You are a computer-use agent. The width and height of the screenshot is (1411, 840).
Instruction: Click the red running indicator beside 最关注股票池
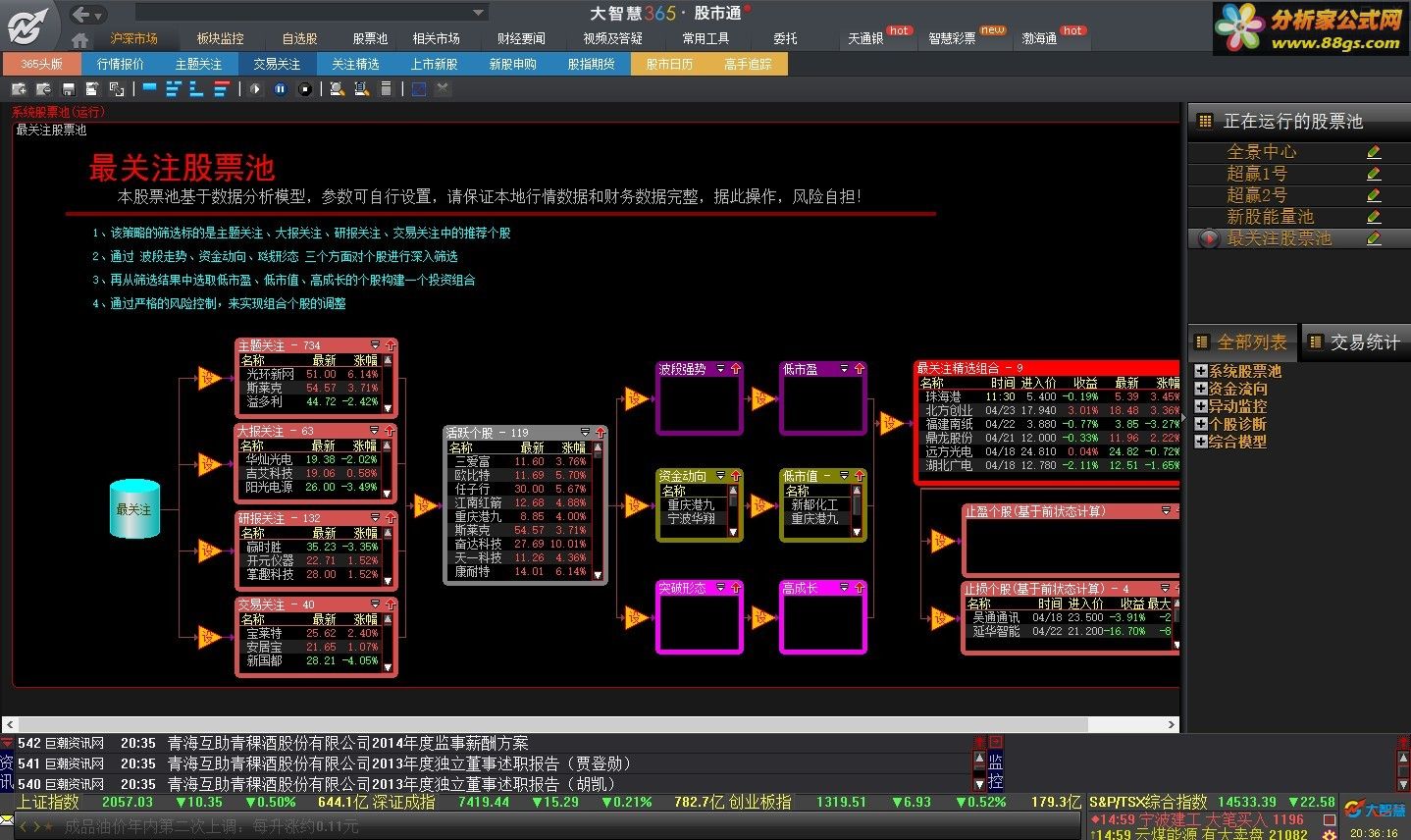pyautogui.click(x=1209, y=238)
